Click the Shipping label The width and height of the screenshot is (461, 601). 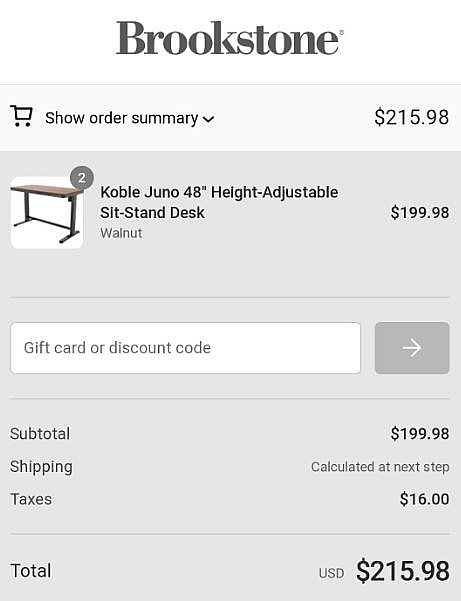pos(41,467)
